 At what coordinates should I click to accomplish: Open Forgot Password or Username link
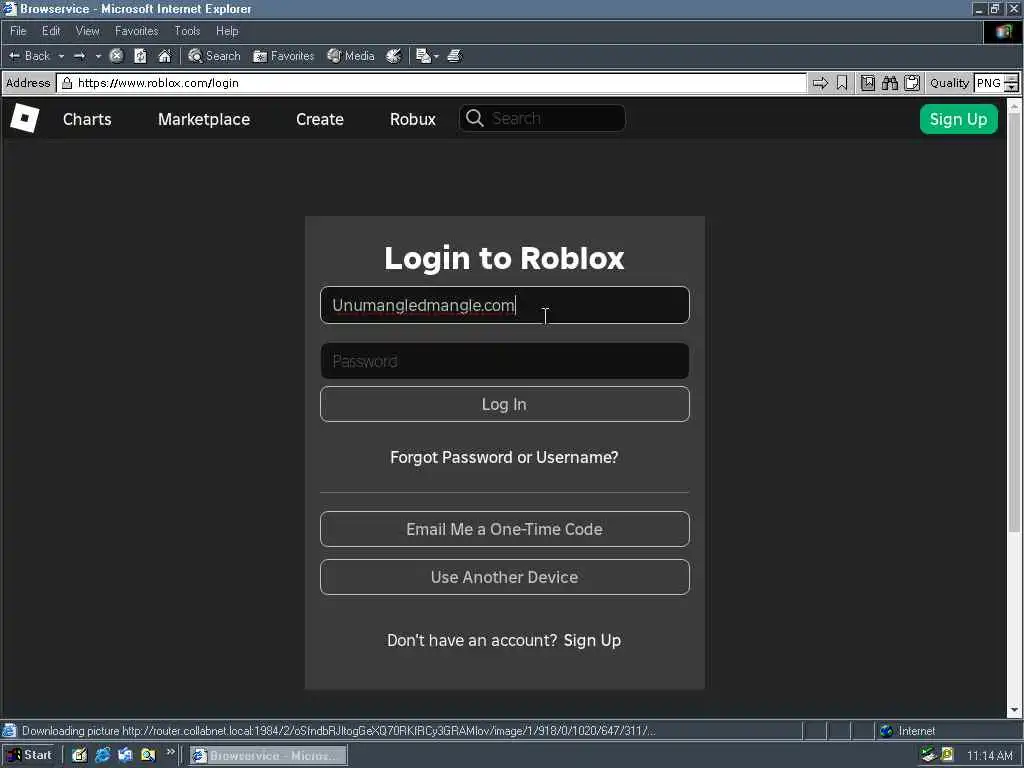click(x=504, y=457)
